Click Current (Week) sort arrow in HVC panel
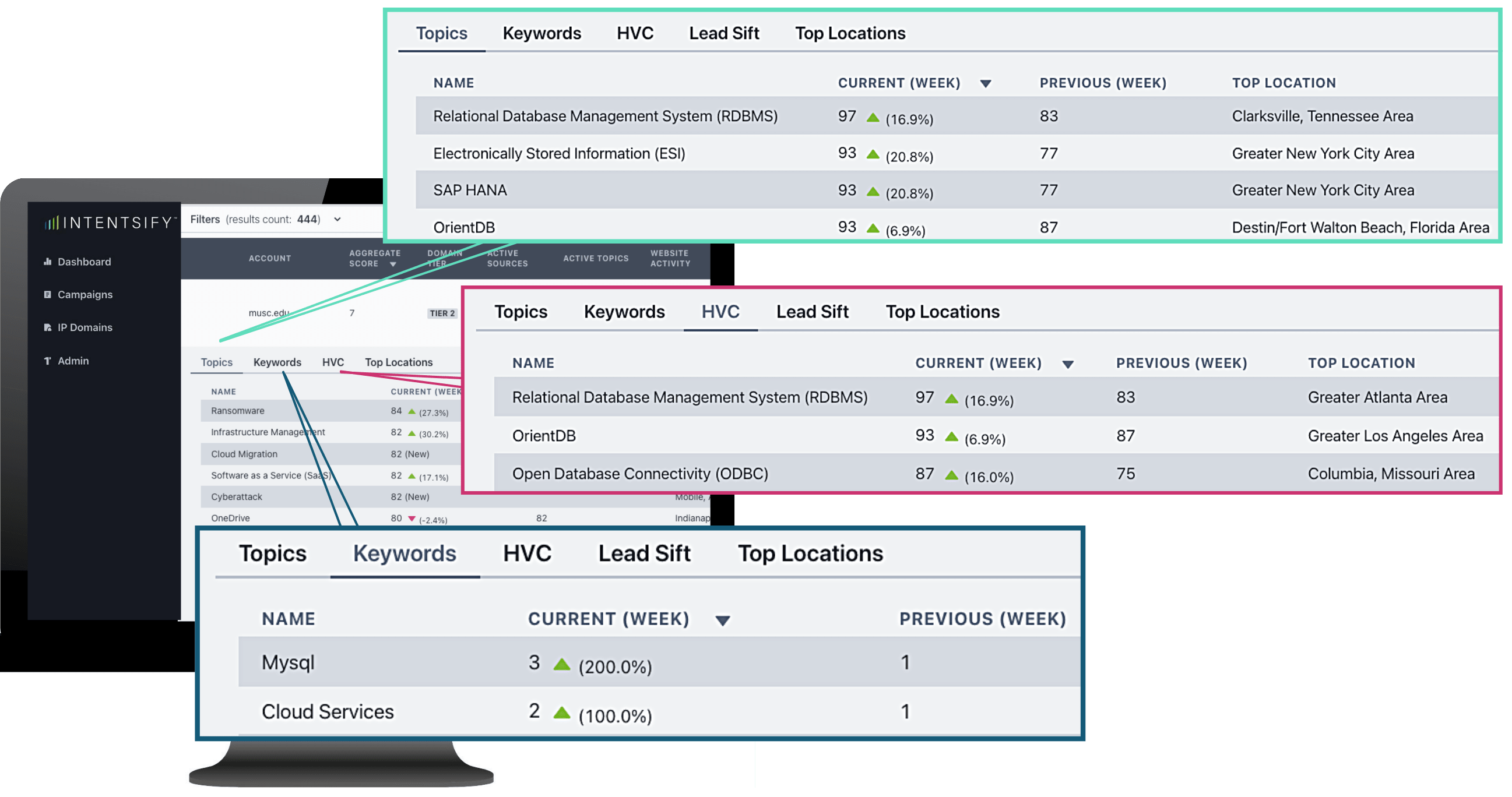This screenshot has width=1512, height=797. pos(1068,364)
